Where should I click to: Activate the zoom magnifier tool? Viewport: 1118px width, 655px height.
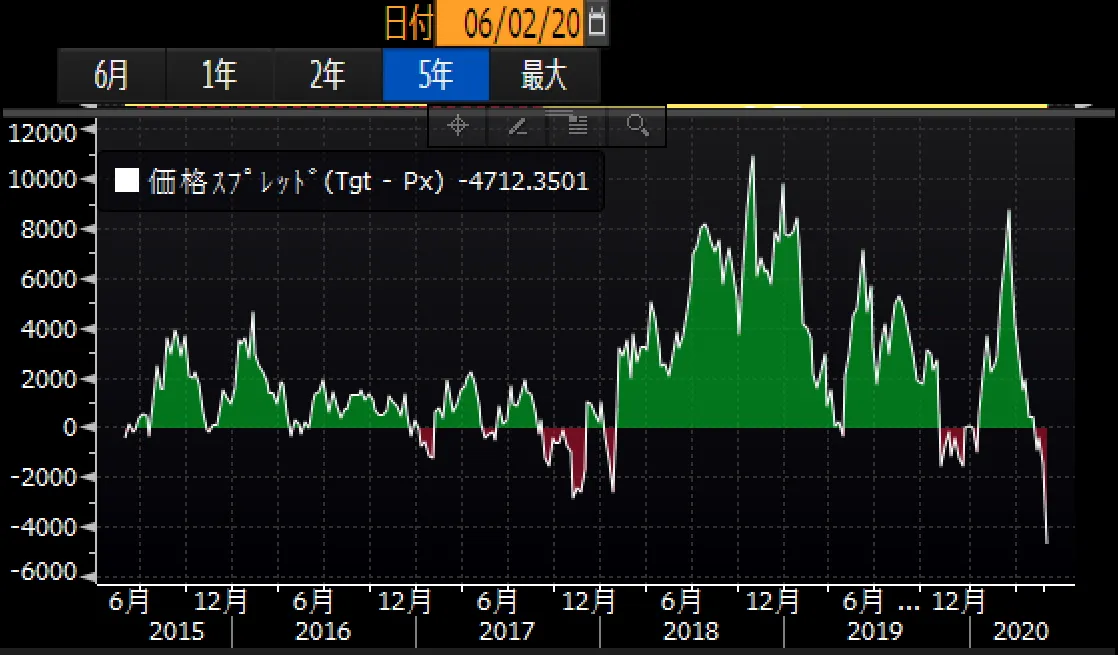tap(637, 127)
